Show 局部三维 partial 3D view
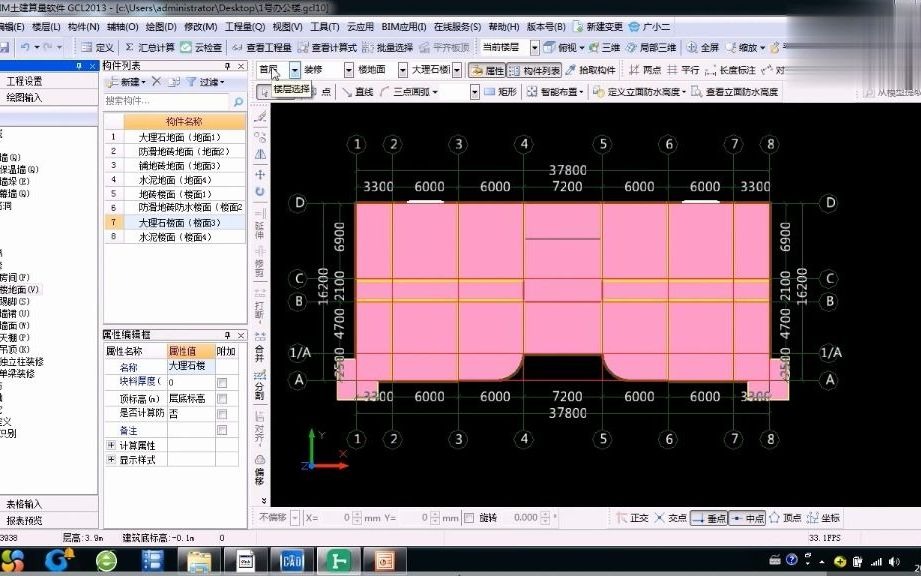 (x=651, y=48)
